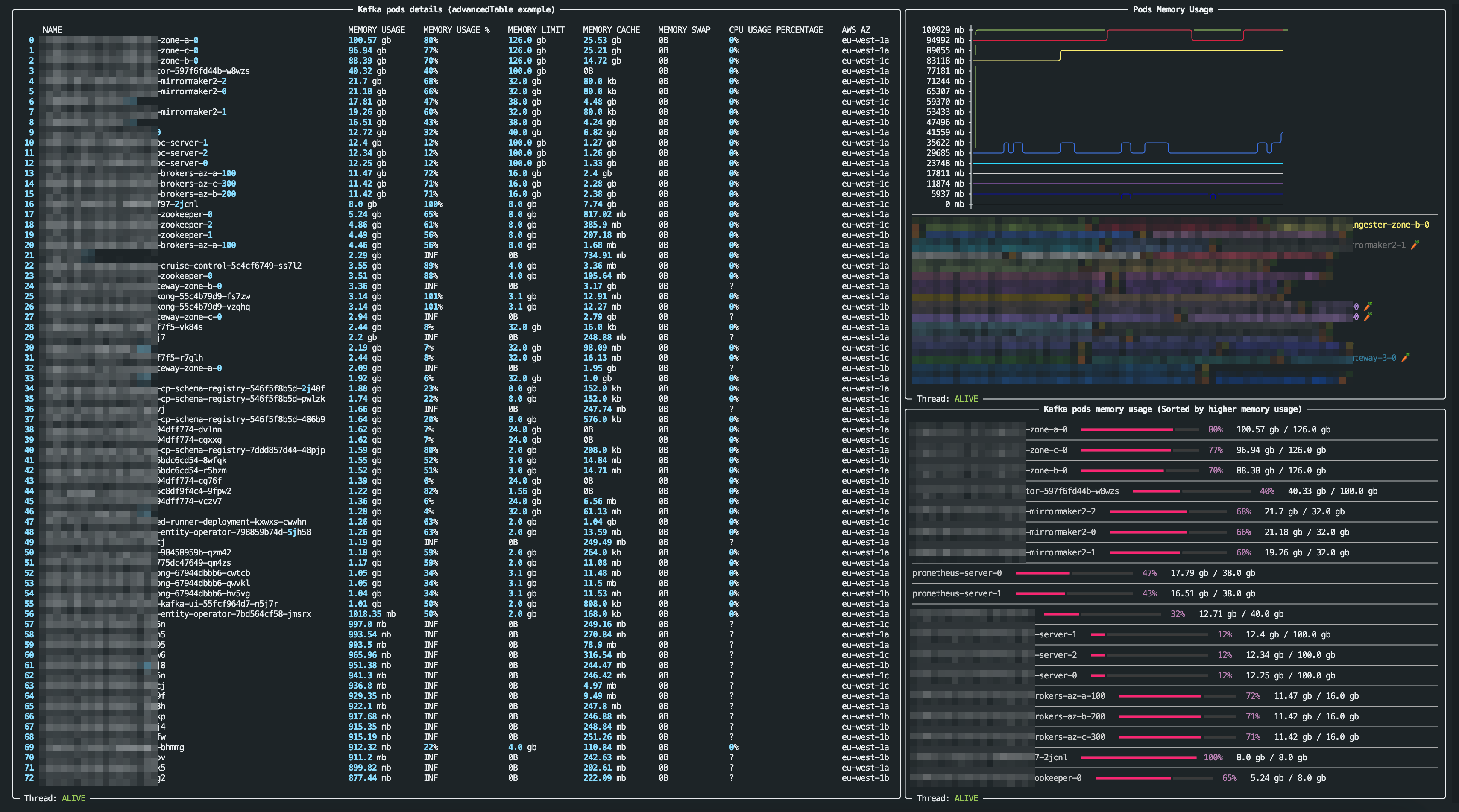Click the MEMORY CACHE column header
Image resolution: width=1459 pixels, height=812 pixels.
coord(611,30)
